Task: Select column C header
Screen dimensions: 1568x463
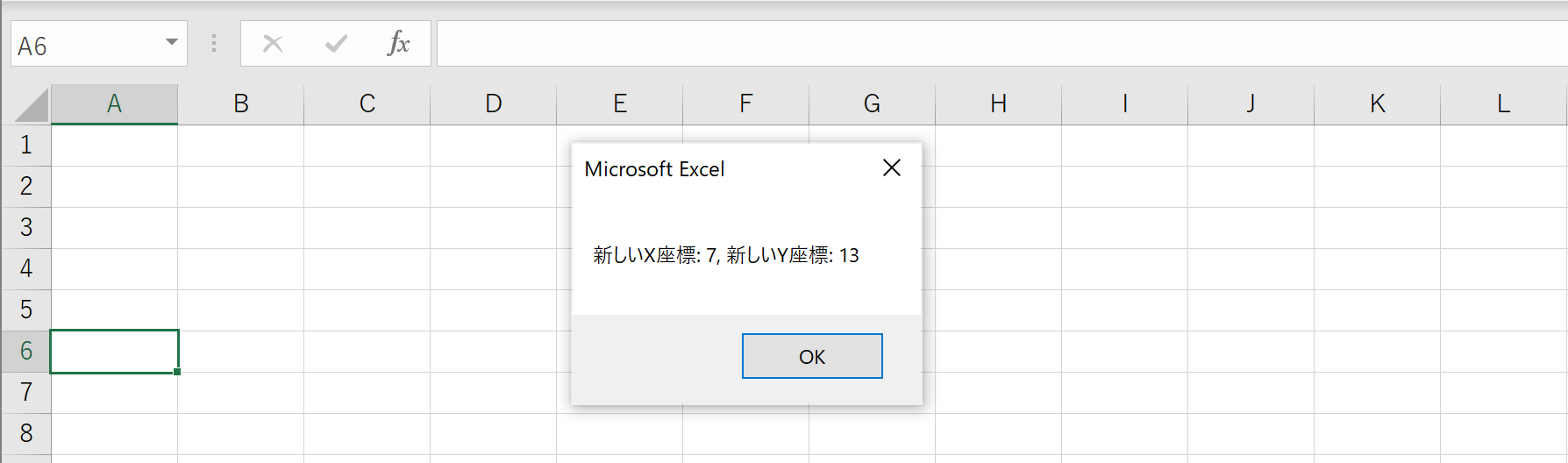Action: 367,104
